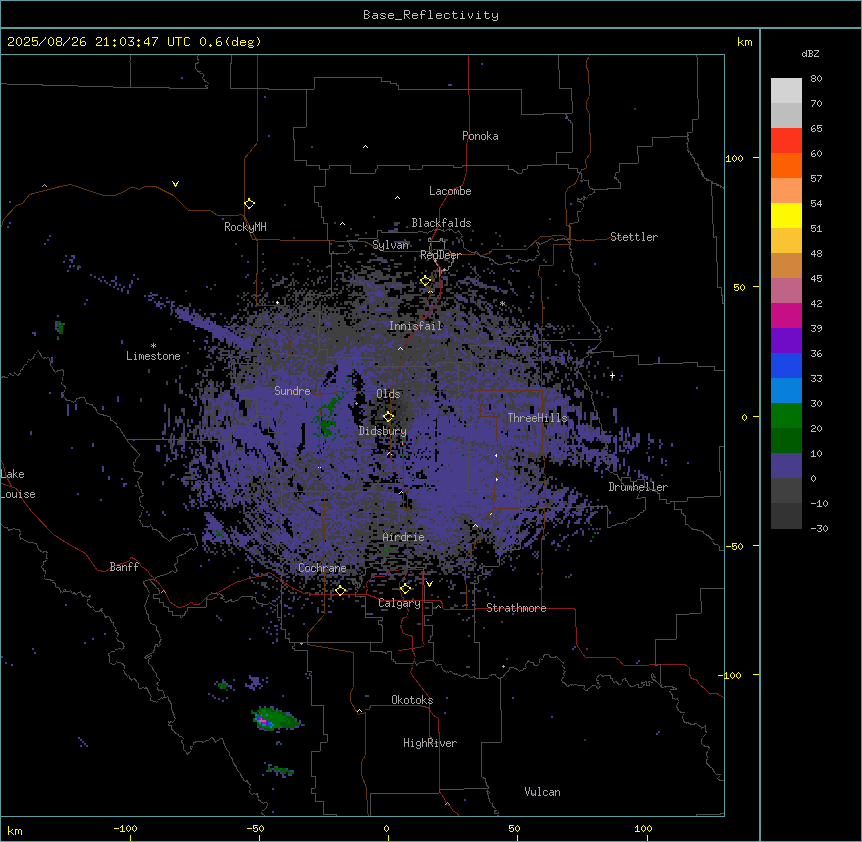Click the -50 tick label on vertical axis
This screenshot has width=862, height=842.
click(734, 546)
